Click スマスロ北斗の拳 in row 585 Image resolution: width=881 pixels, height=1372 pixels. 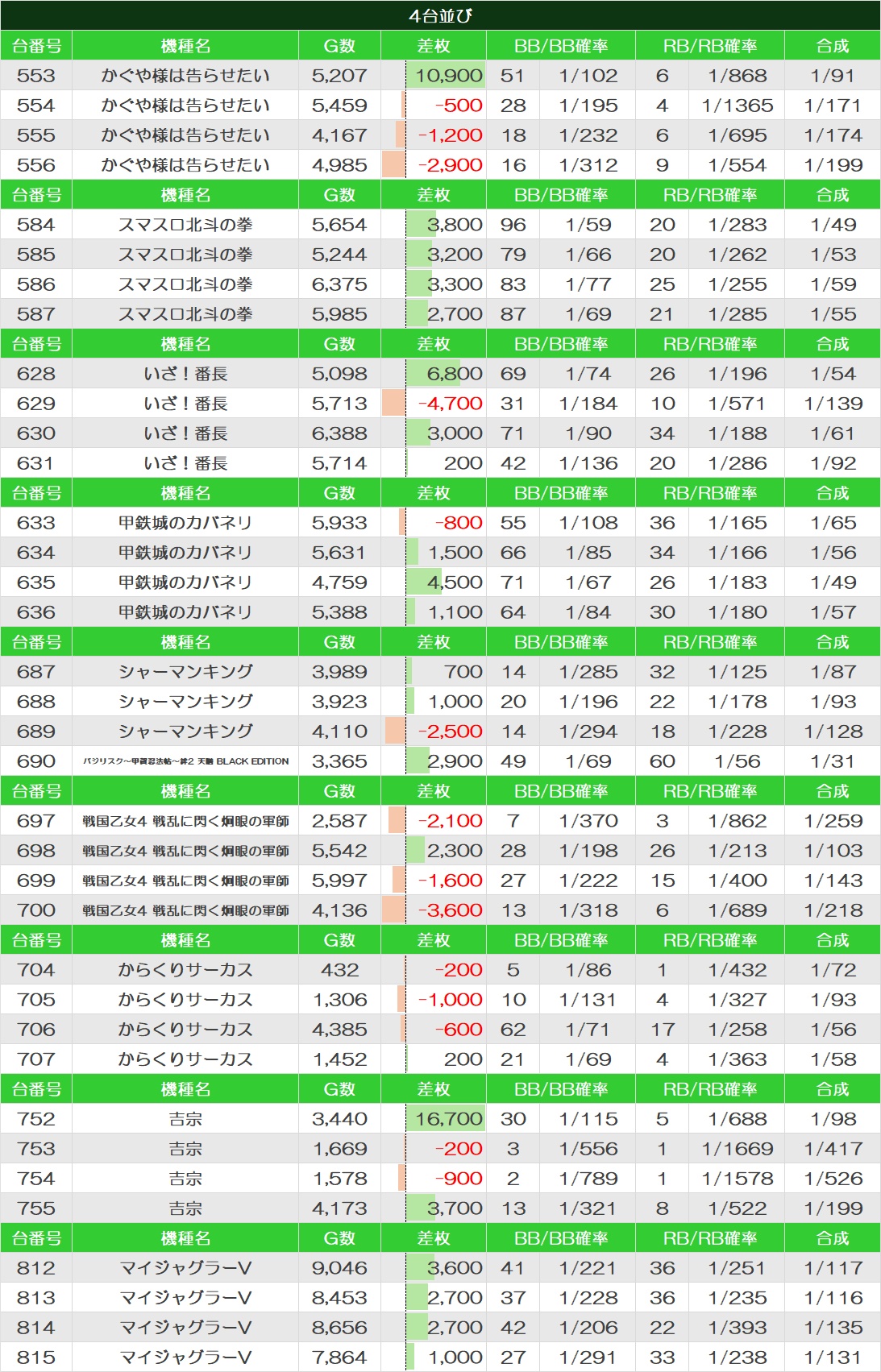[185, 255]
